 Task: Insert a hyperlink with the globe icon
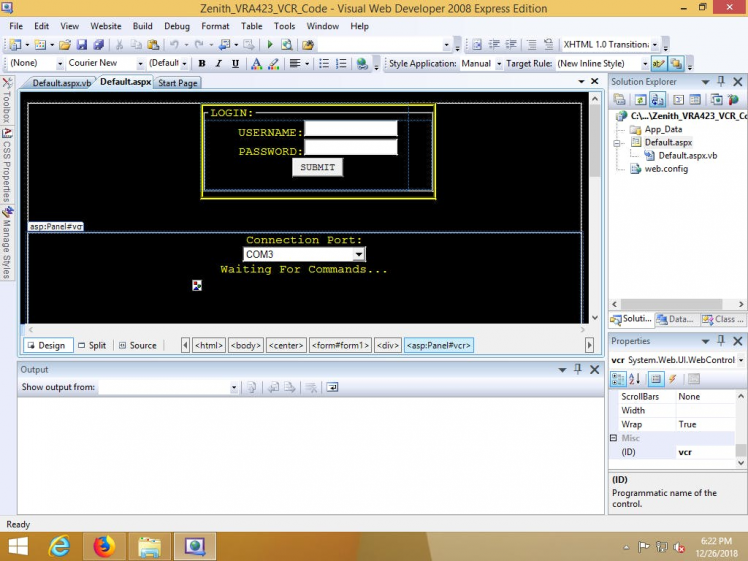(361, 64)
